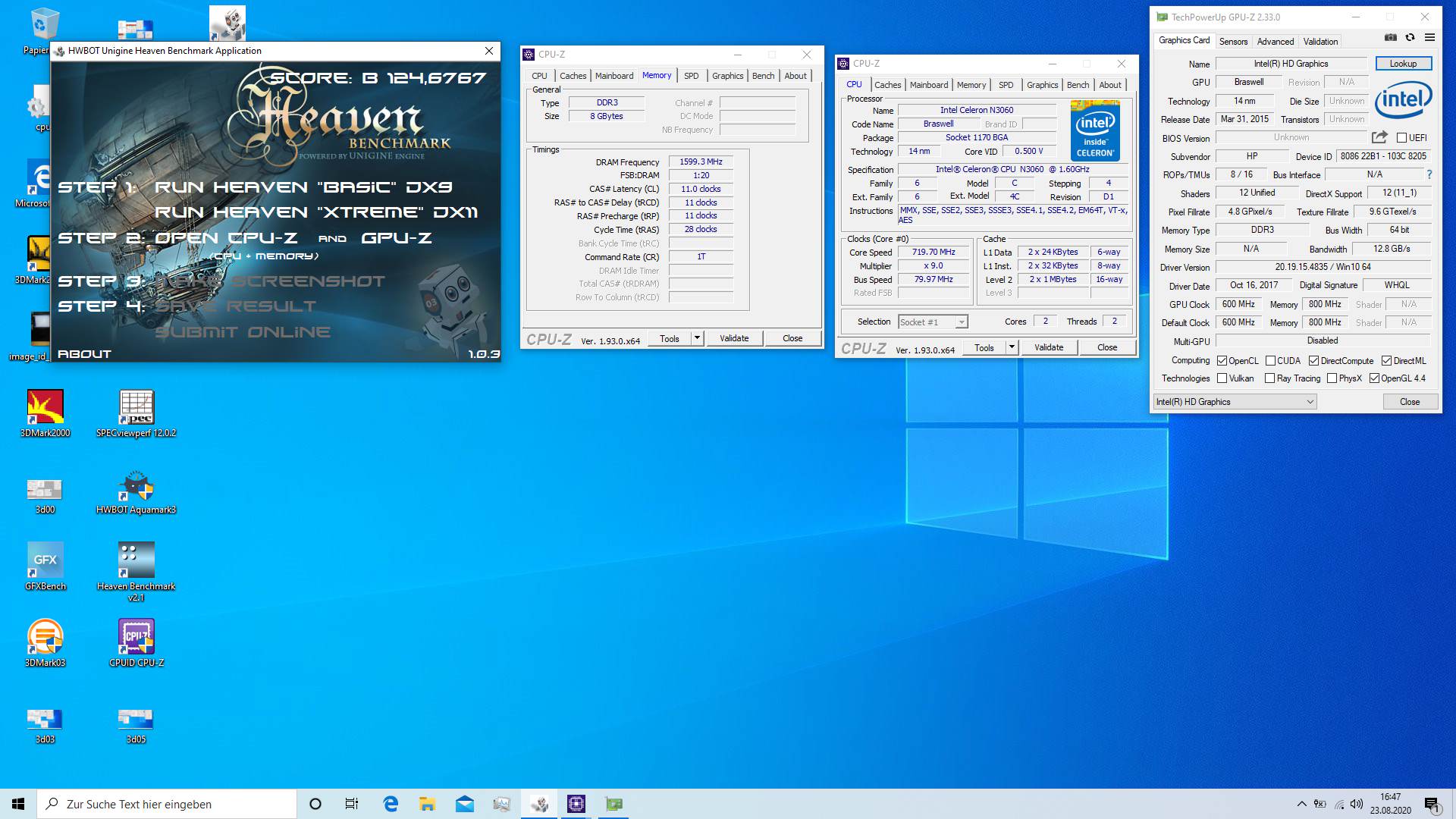1456x819 pixels.
Task: Open the 3d05 desktop icon
Action: point(136,726)
